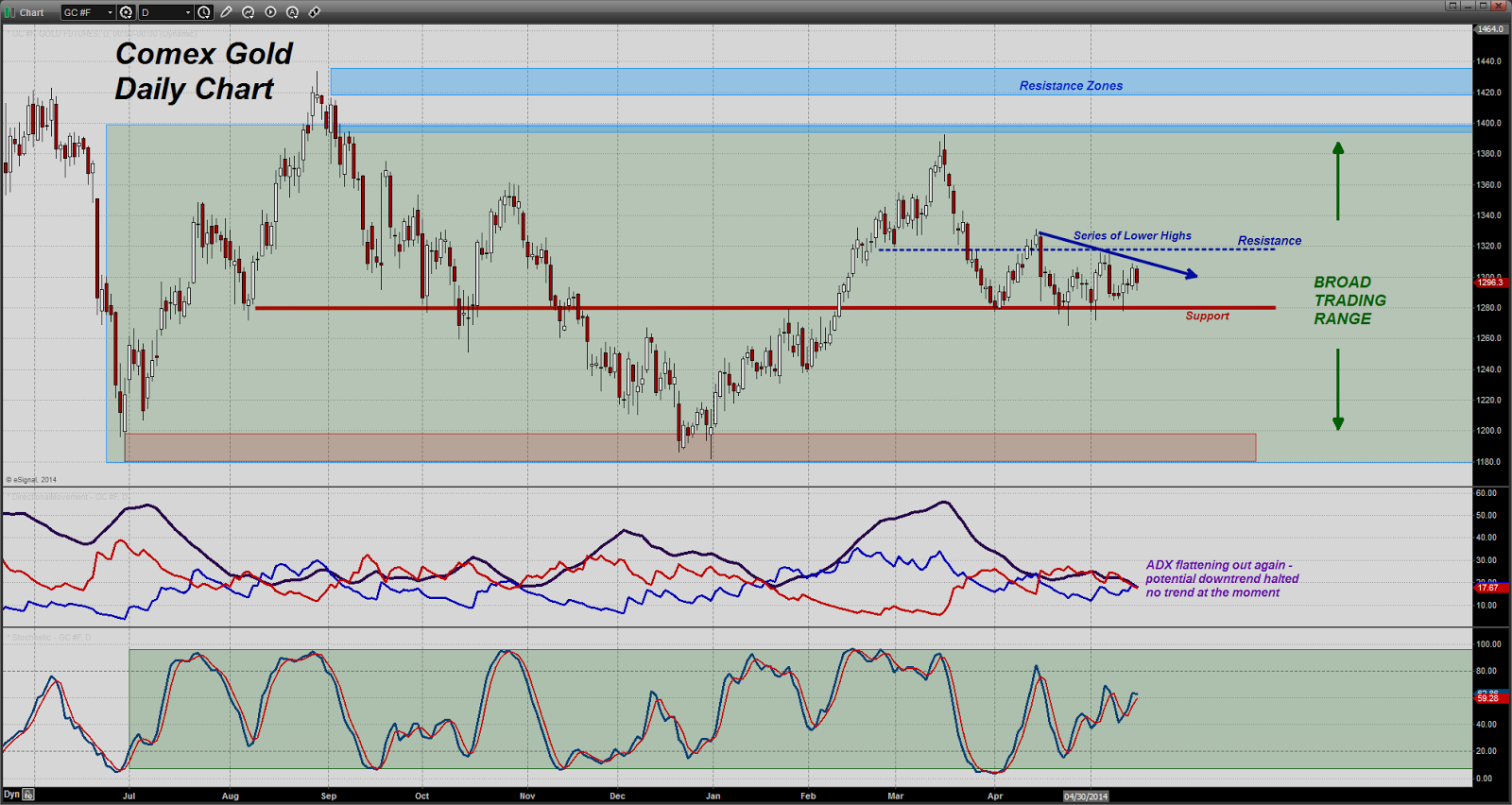Click the 04/30/2014 date marker
1512x805 pixels.
click(1086, 796)
